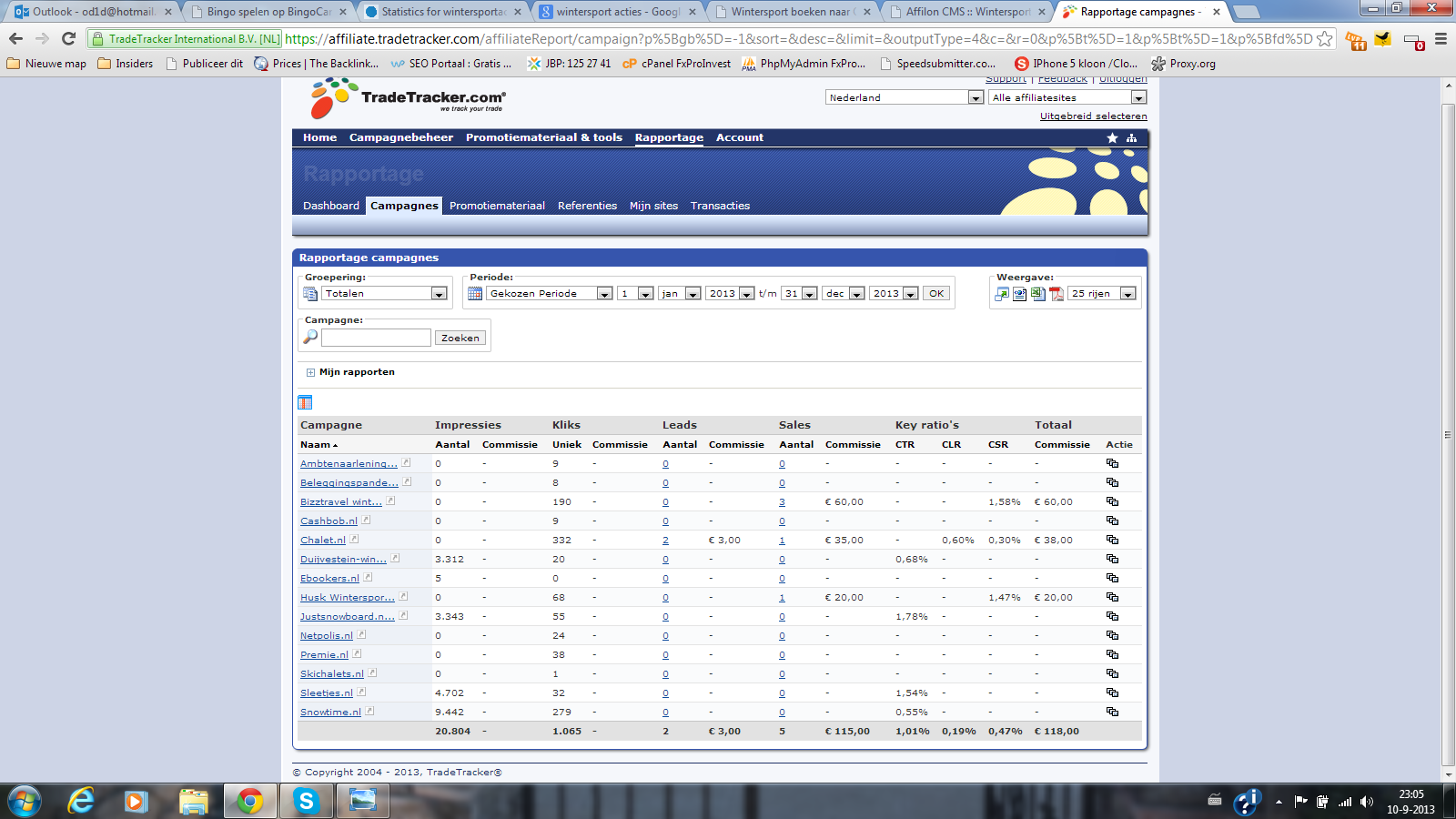Open the 25 rijen rows dropdown
The image size is (1456, 819).
[1102, 294]
